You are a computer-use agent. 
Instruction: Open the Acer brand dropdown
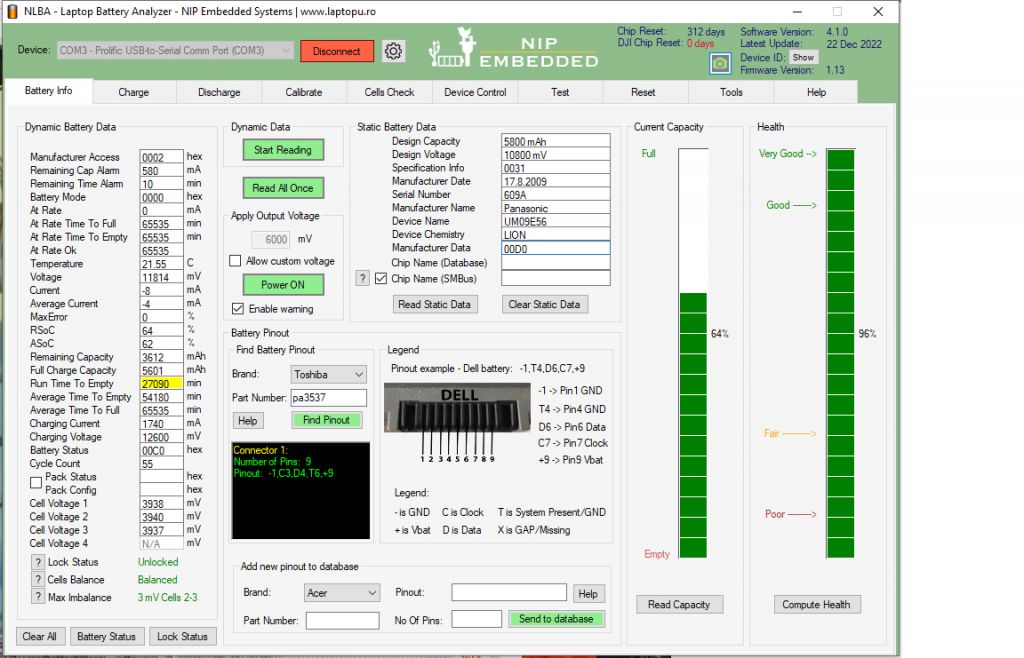342,593
